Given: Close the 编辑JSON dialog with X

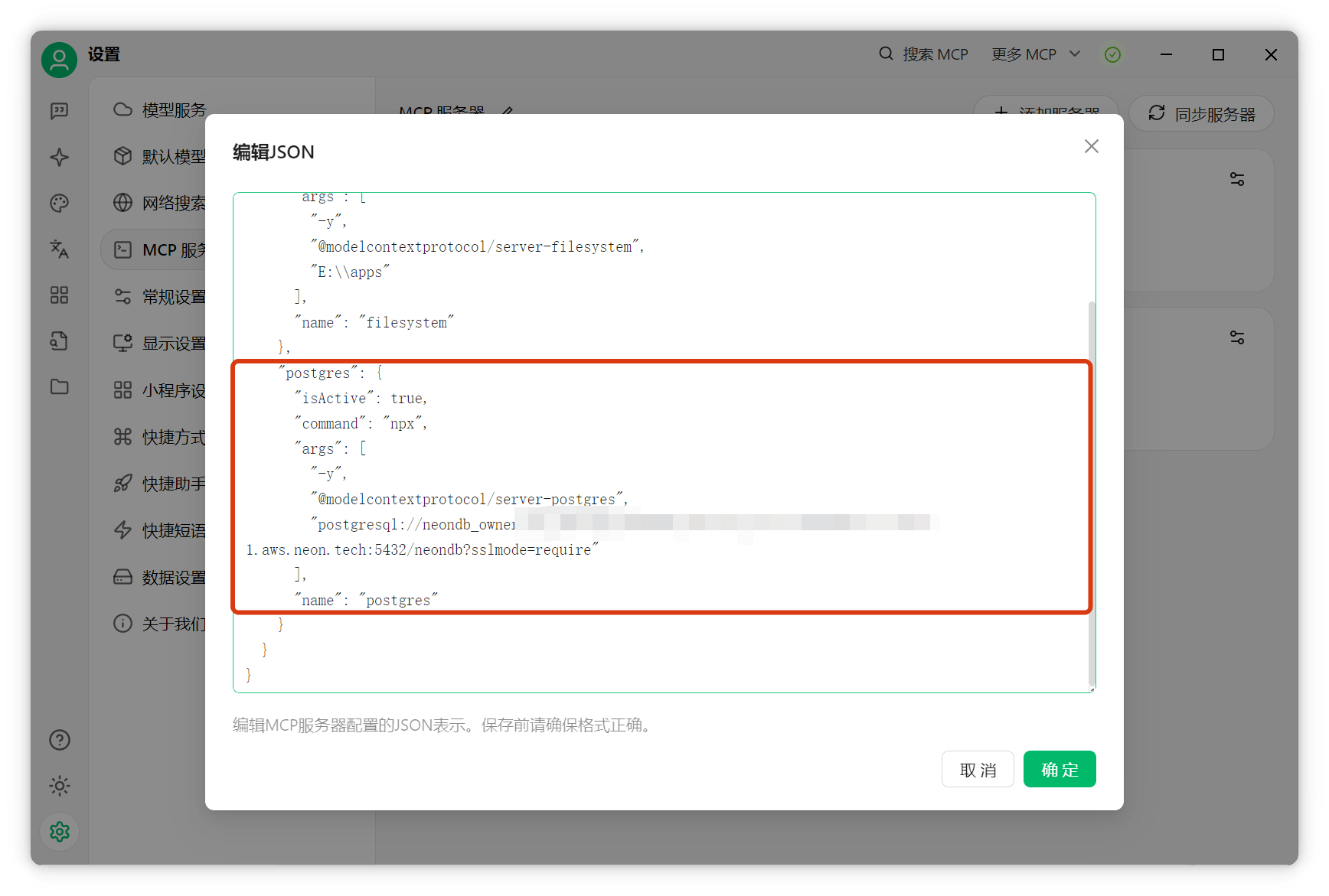Looking at the screenshot, I should [1091, 146].
